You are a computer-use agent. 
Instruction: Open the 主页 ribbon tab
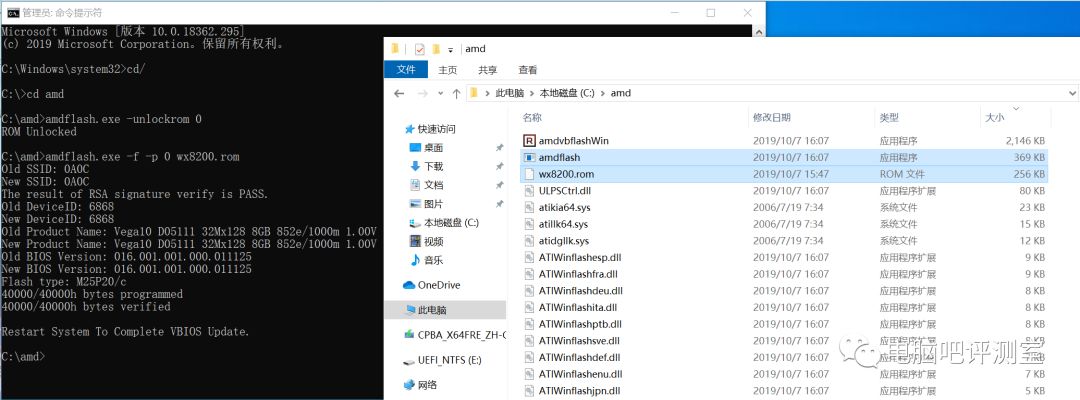pyautogui.click(x=448, y=70)
